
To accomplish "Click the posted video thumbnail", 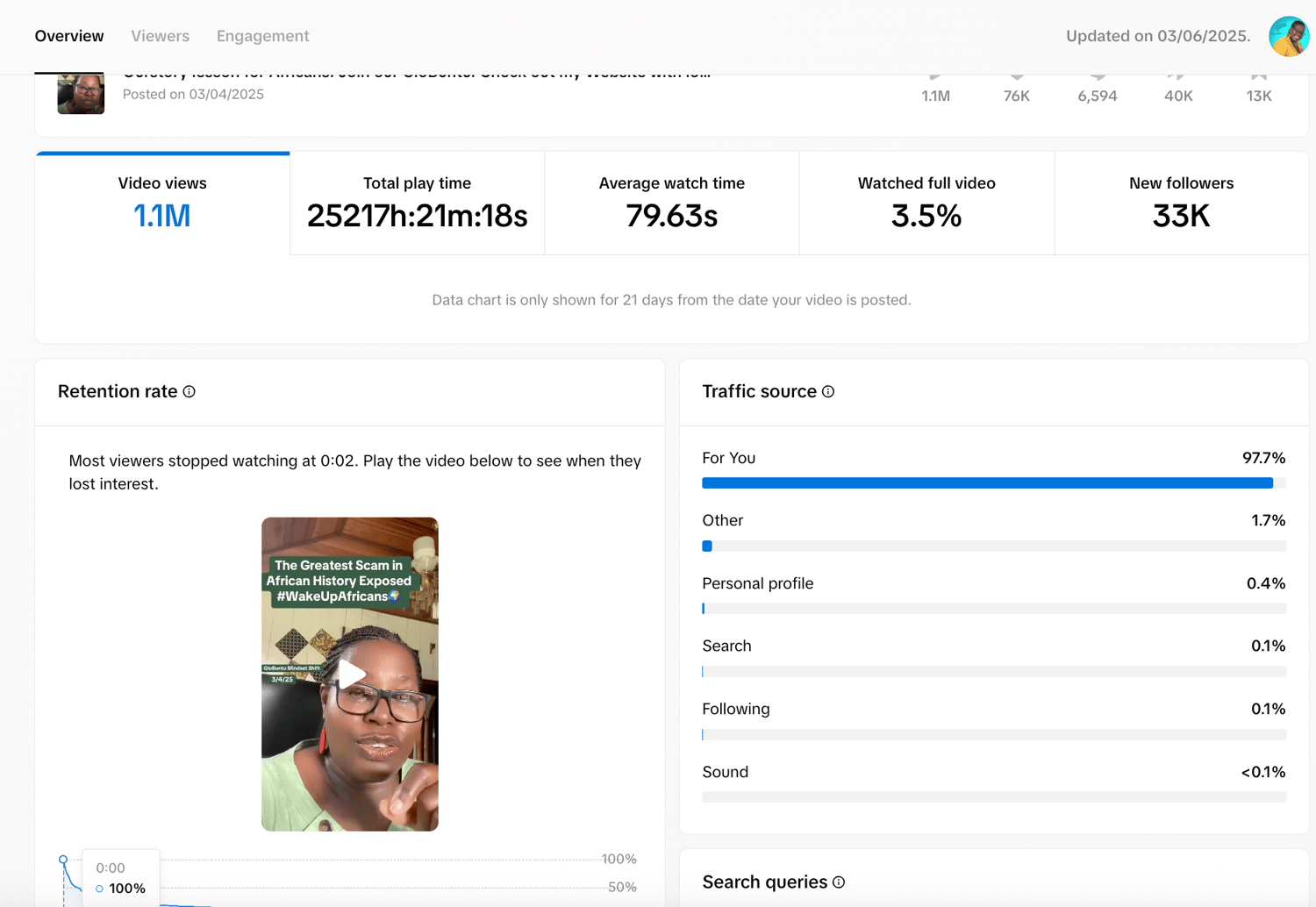I will (81, 94).
